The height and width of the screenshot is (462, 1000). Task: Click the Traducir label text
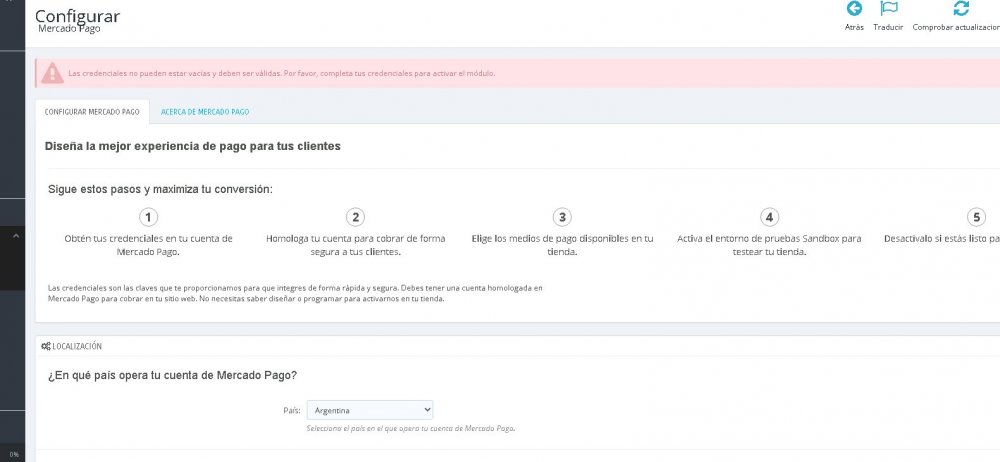[x=888, y=27]
